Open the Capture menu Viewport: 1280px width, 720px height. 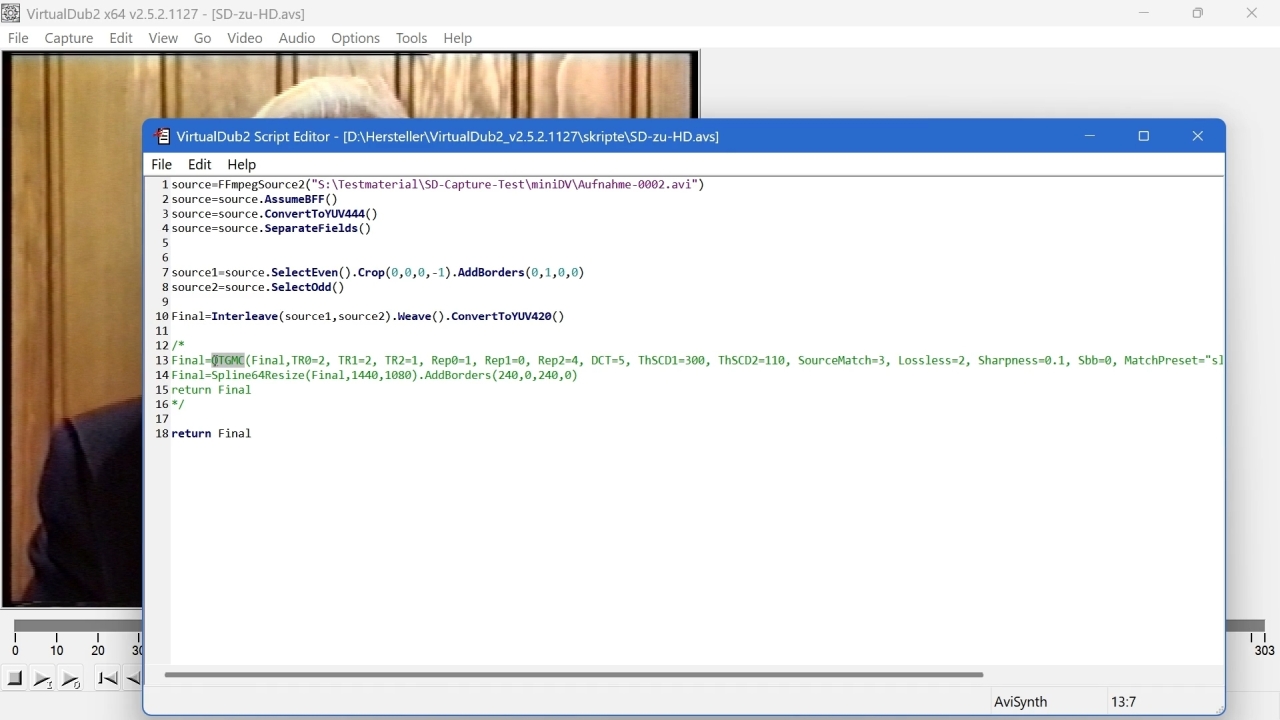(x=69, y=38)
